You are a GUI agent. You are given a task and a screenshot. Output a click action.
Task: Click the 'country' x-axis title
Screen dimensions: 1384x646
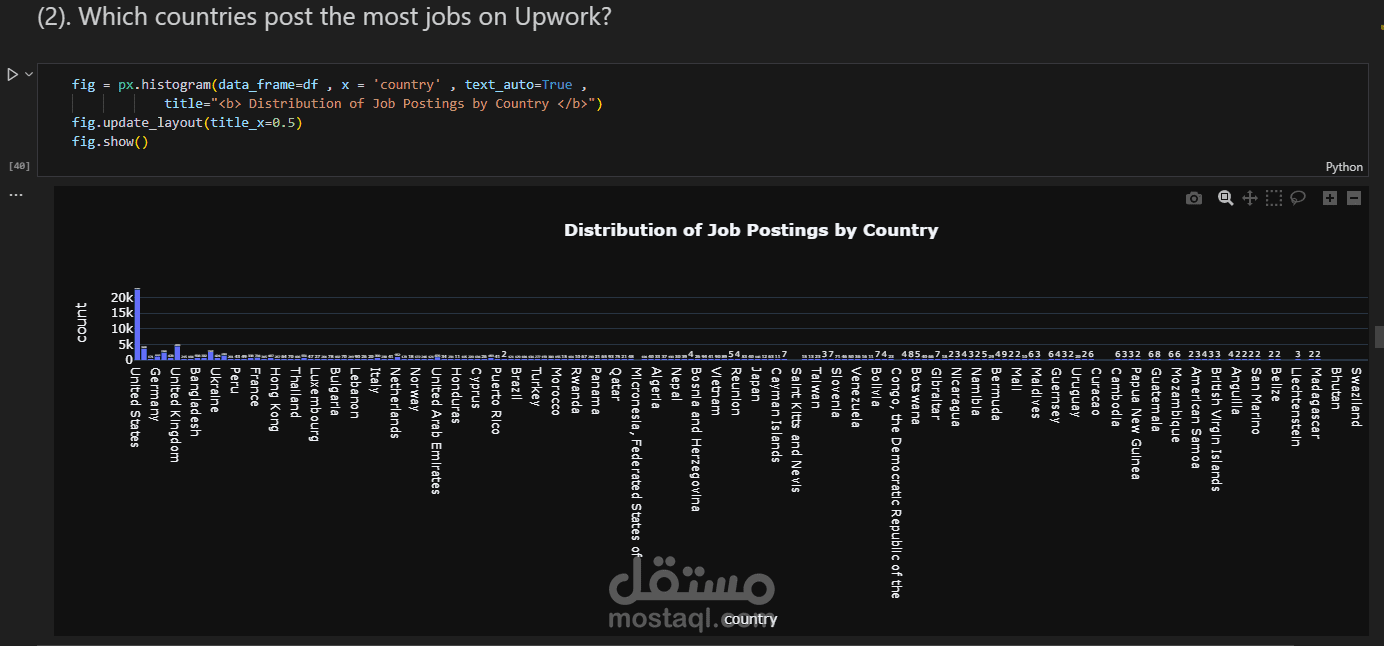pos(751,619)
